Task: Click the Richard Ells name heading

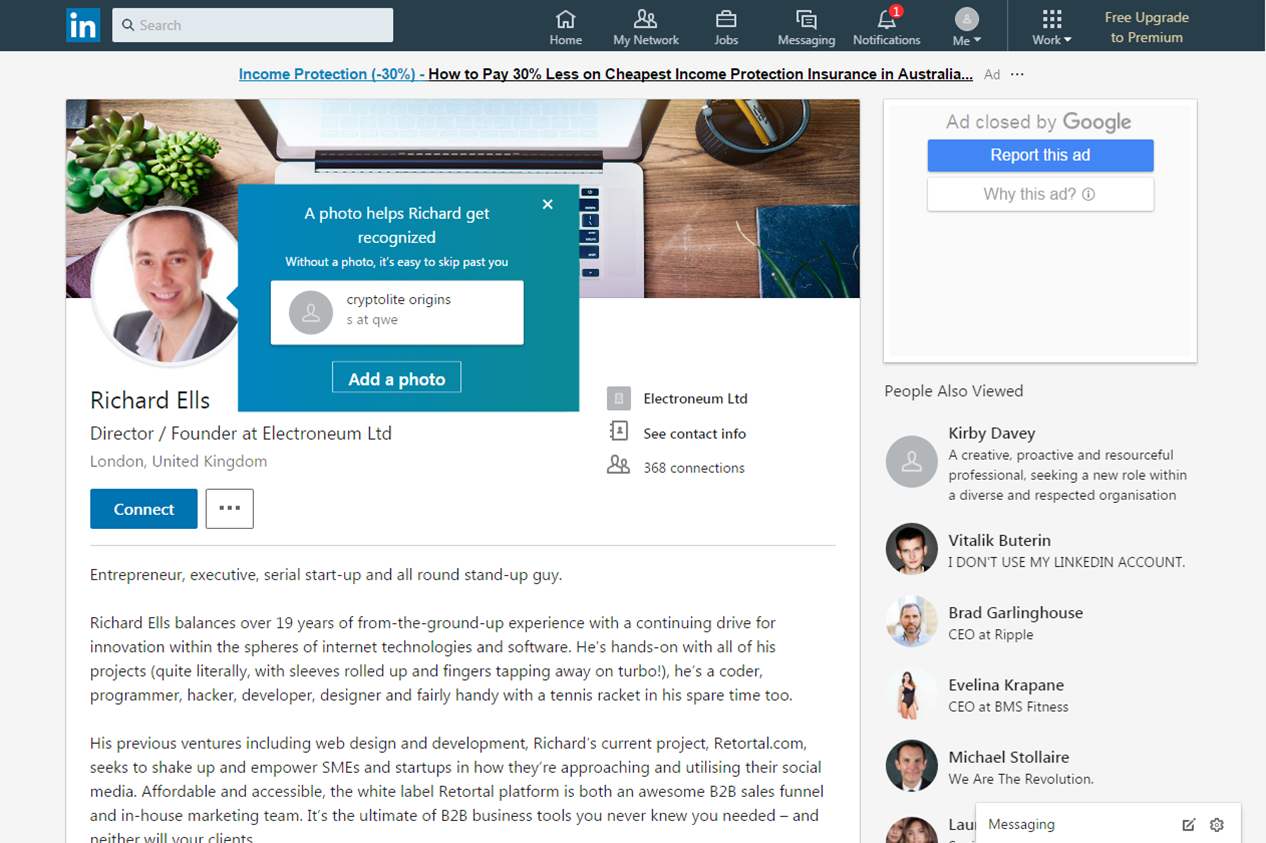Action: (150, 400)
